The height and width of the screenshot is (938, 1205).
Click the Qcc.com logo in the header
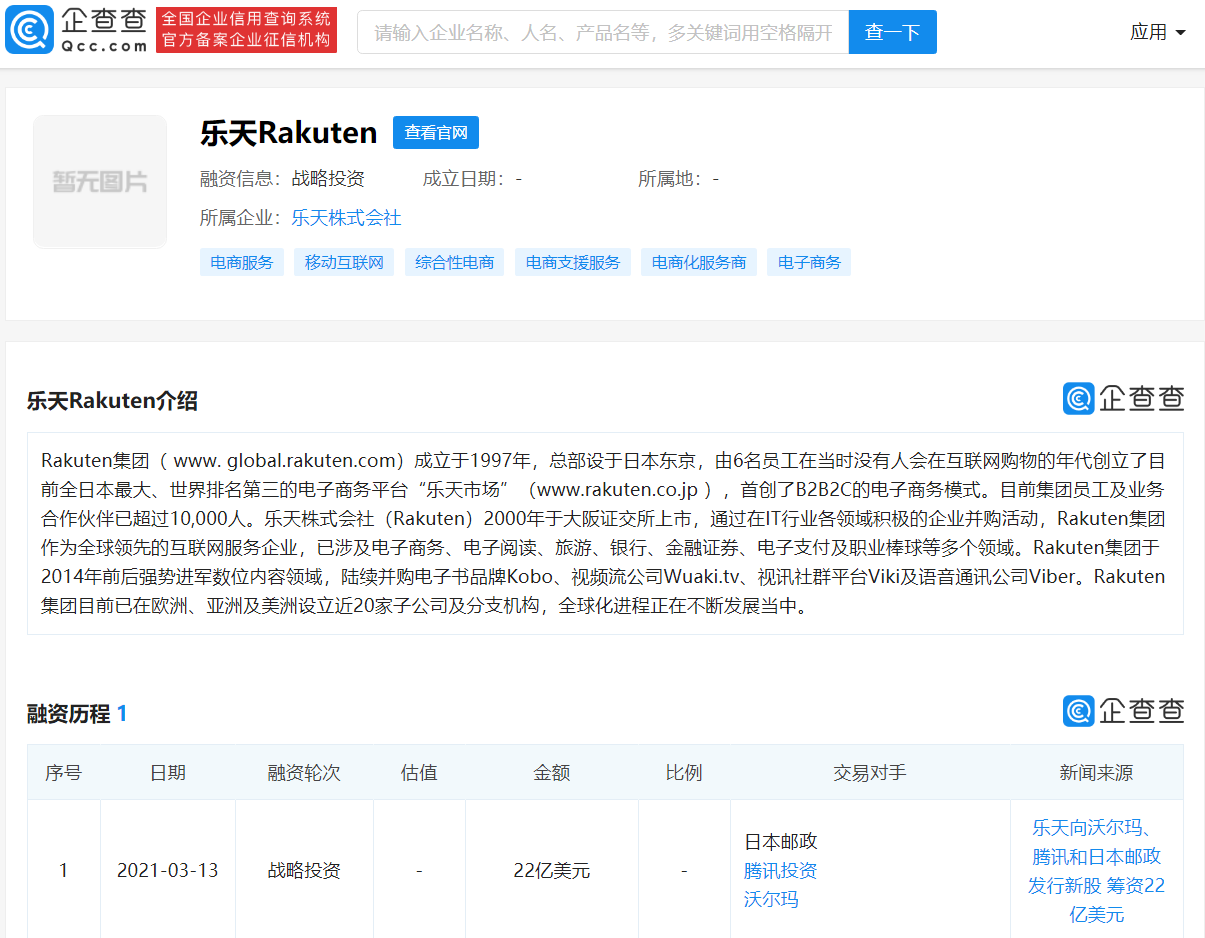(76, 30)
